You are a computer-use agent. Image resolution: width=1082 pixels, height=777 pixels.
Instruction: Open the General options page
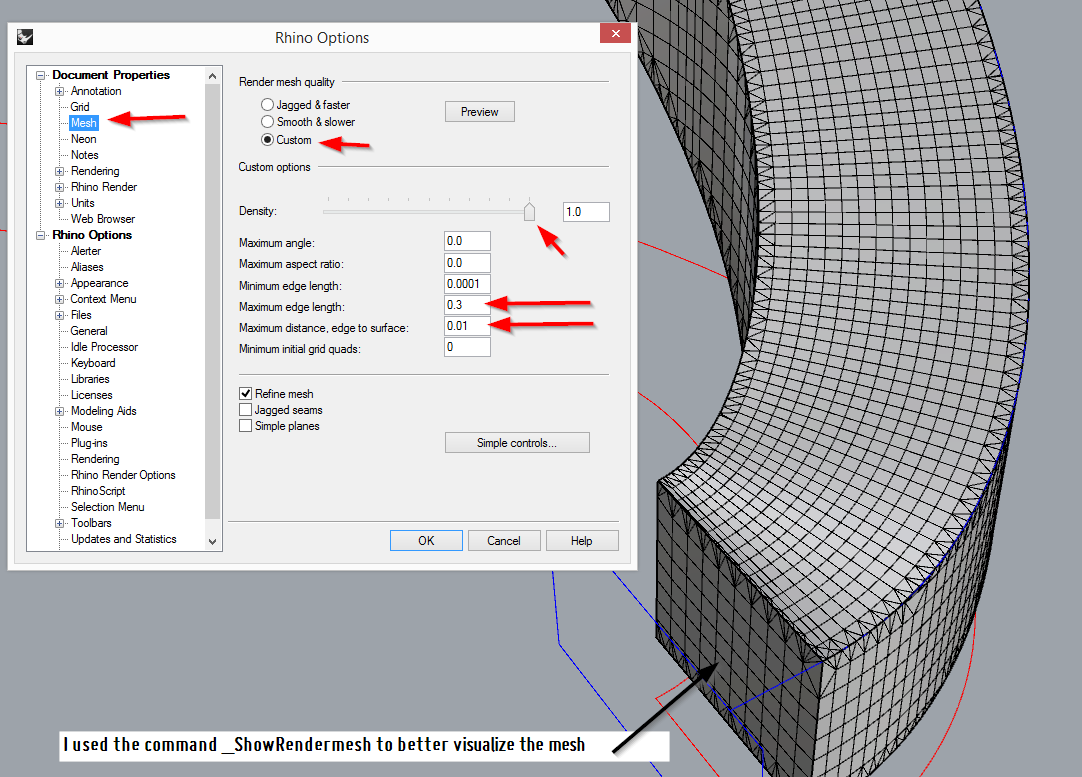click(89, 331)
